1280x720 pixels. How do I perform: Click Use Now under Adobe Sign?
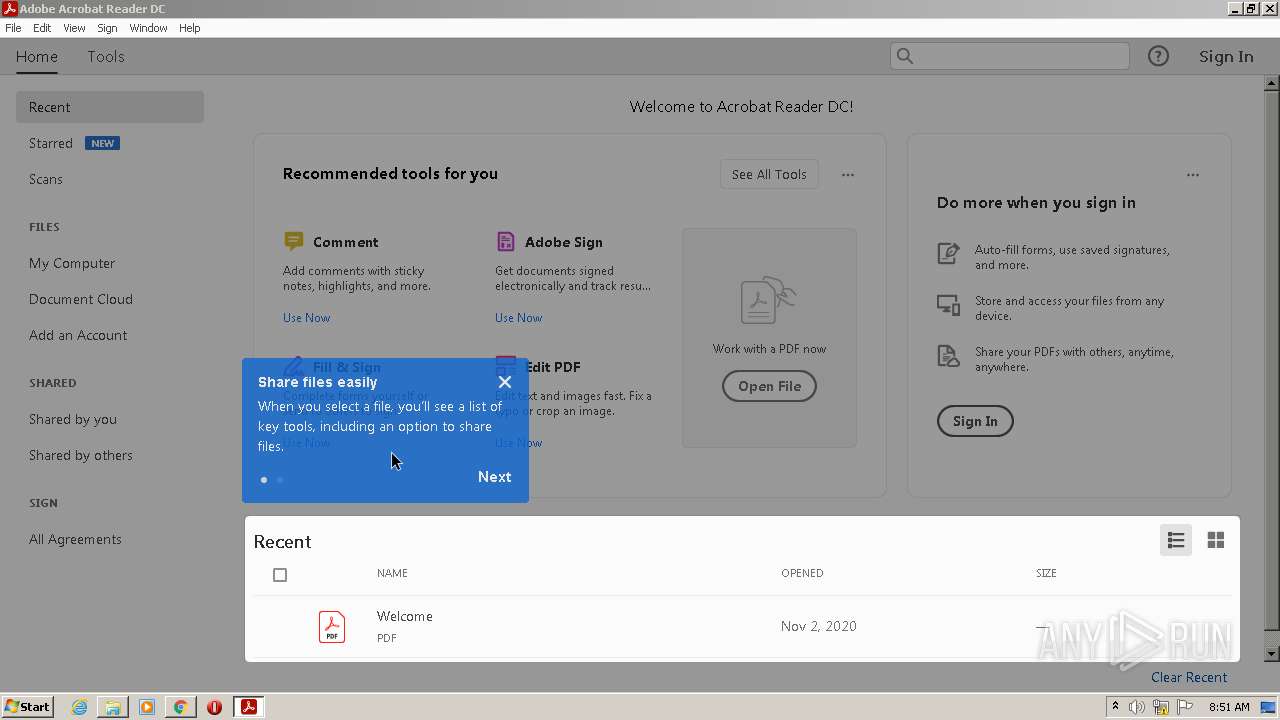click(518, 318)
